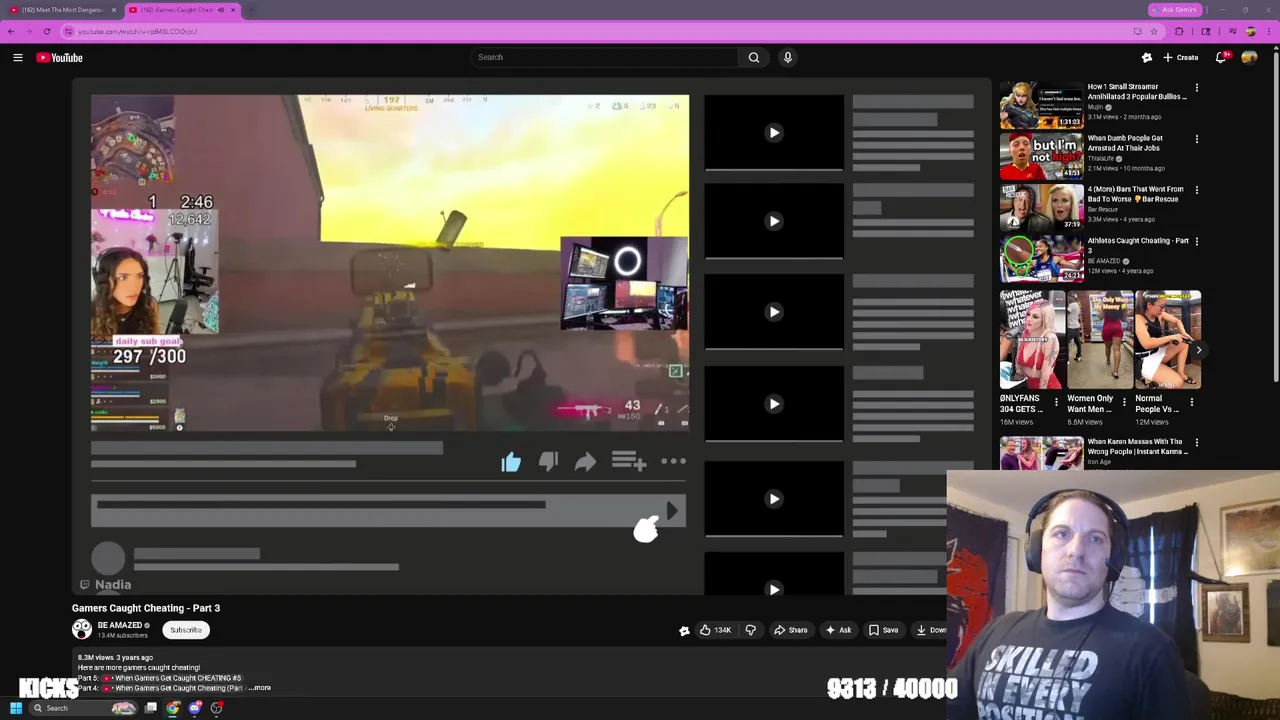Click the add-to-playlist icon under the skeleton video
The width and height of the screenshot is (1280, 720).
tap(629, 461)
